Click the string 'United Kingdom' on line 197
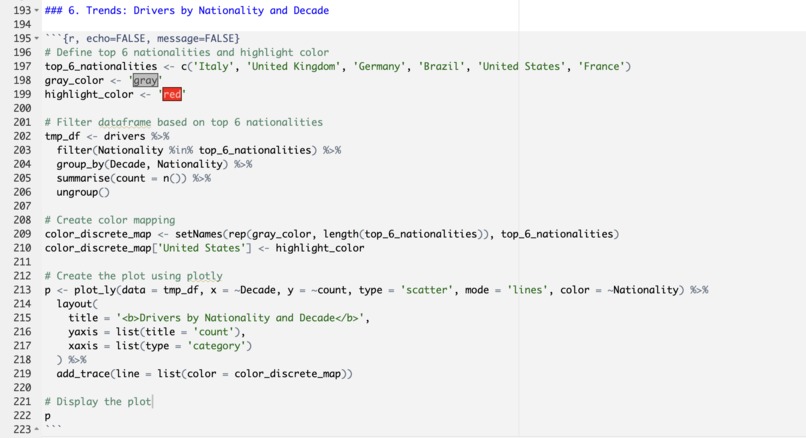The width and height of the screenshot is (806, 438). [x=294, y=66]
